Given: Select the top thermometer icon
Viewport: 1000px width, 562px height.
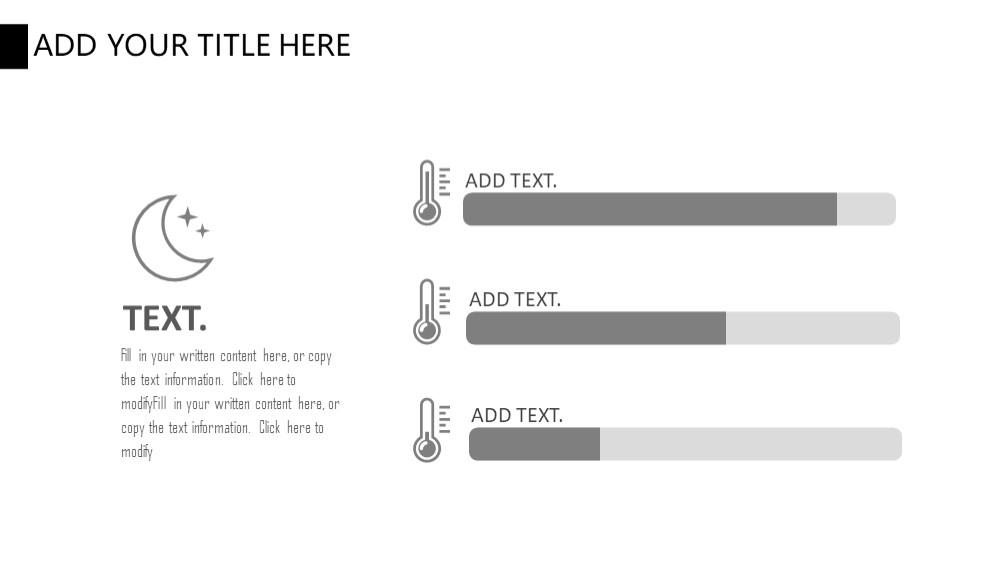Looking at the screenshot, I should pos(432,193).
